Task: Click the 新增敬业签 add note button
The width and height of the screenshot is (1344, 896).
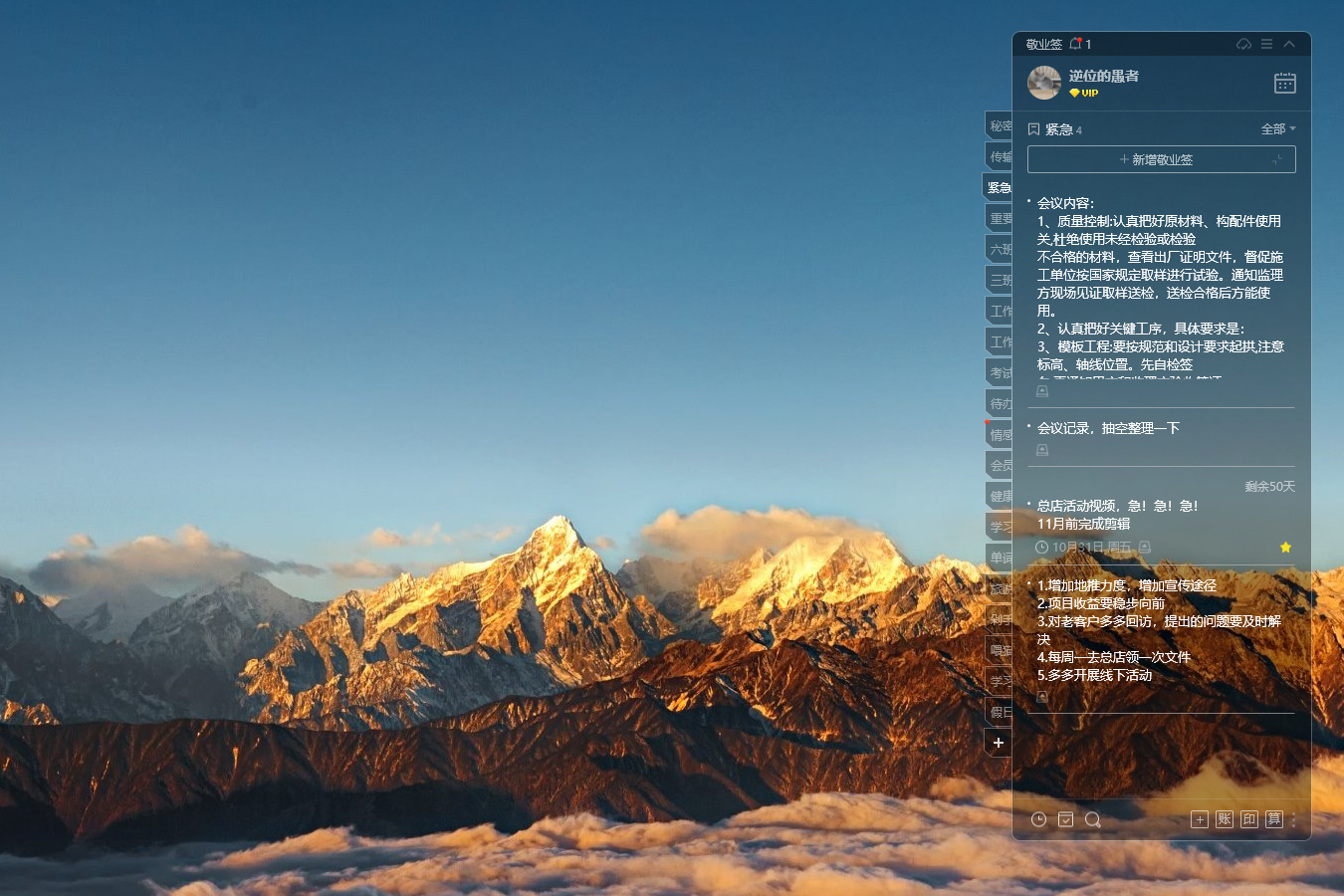Action: tap(1161, 159)
